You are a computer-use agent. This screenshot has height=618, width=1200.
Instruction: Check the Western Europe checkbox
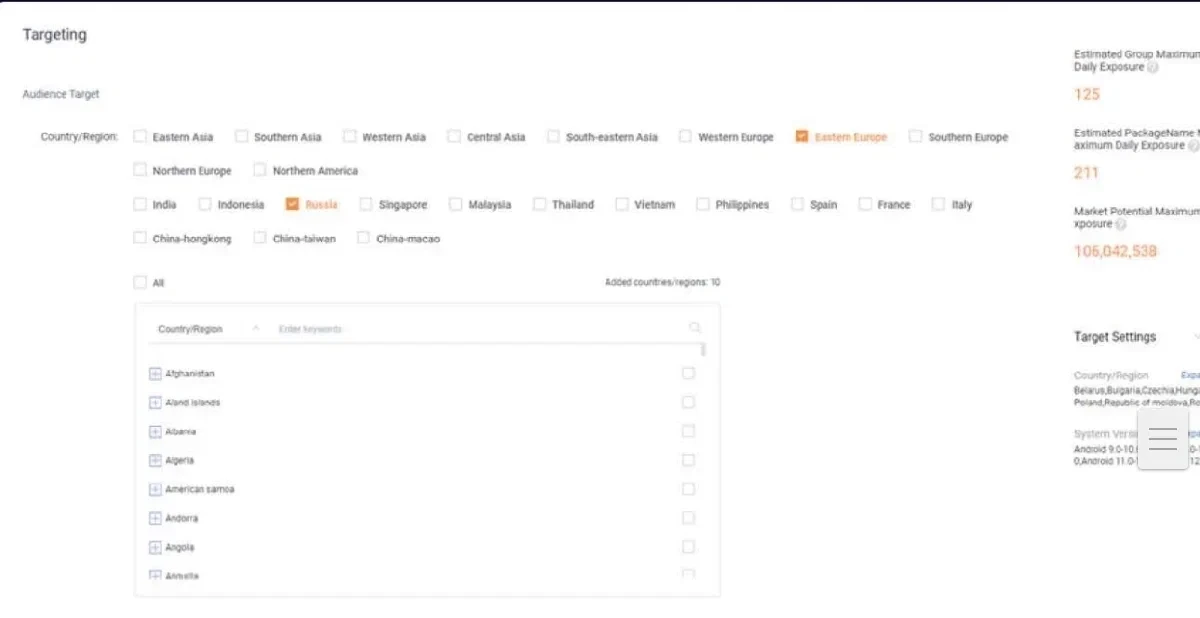[685, 137]
